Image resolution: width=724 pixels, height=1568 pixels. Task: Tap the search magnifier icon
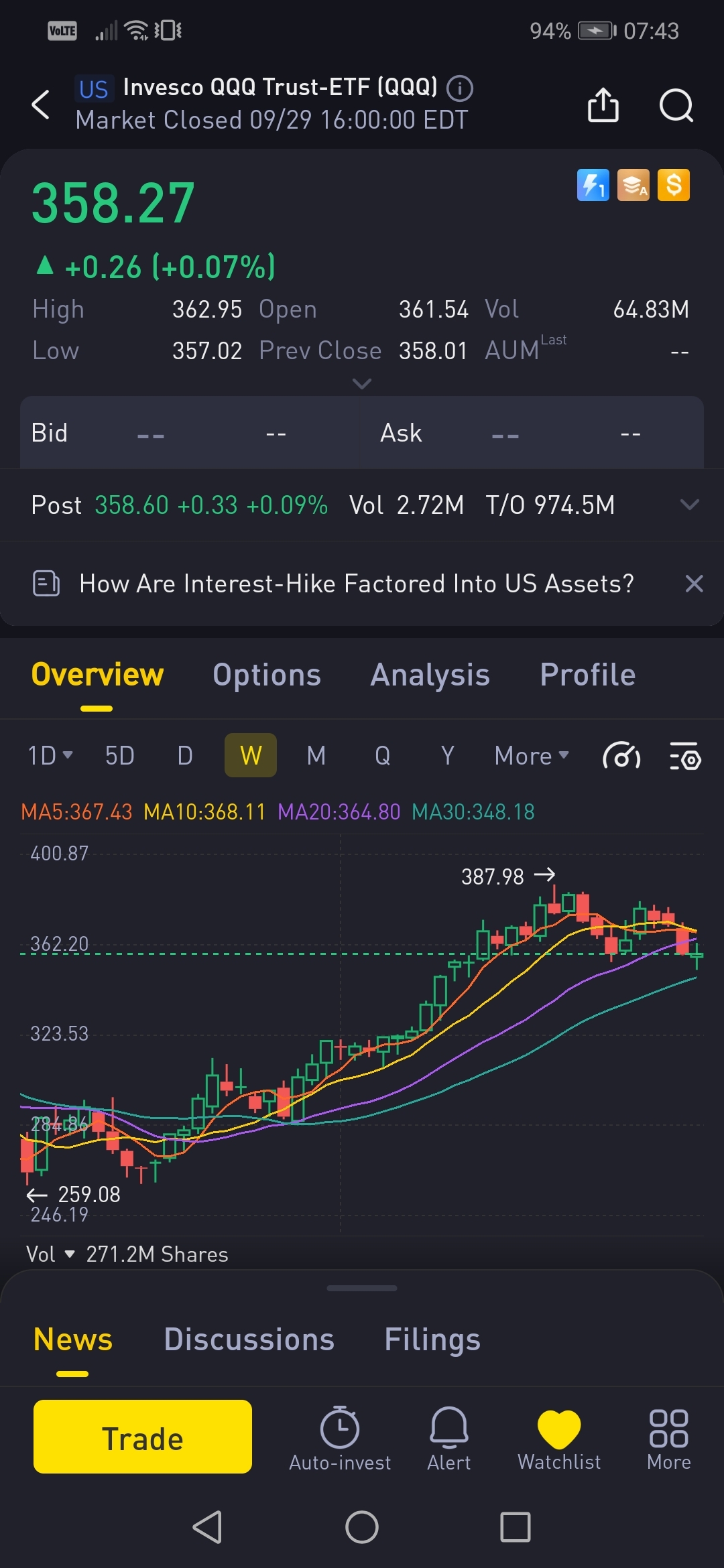(x=676, y=105)
